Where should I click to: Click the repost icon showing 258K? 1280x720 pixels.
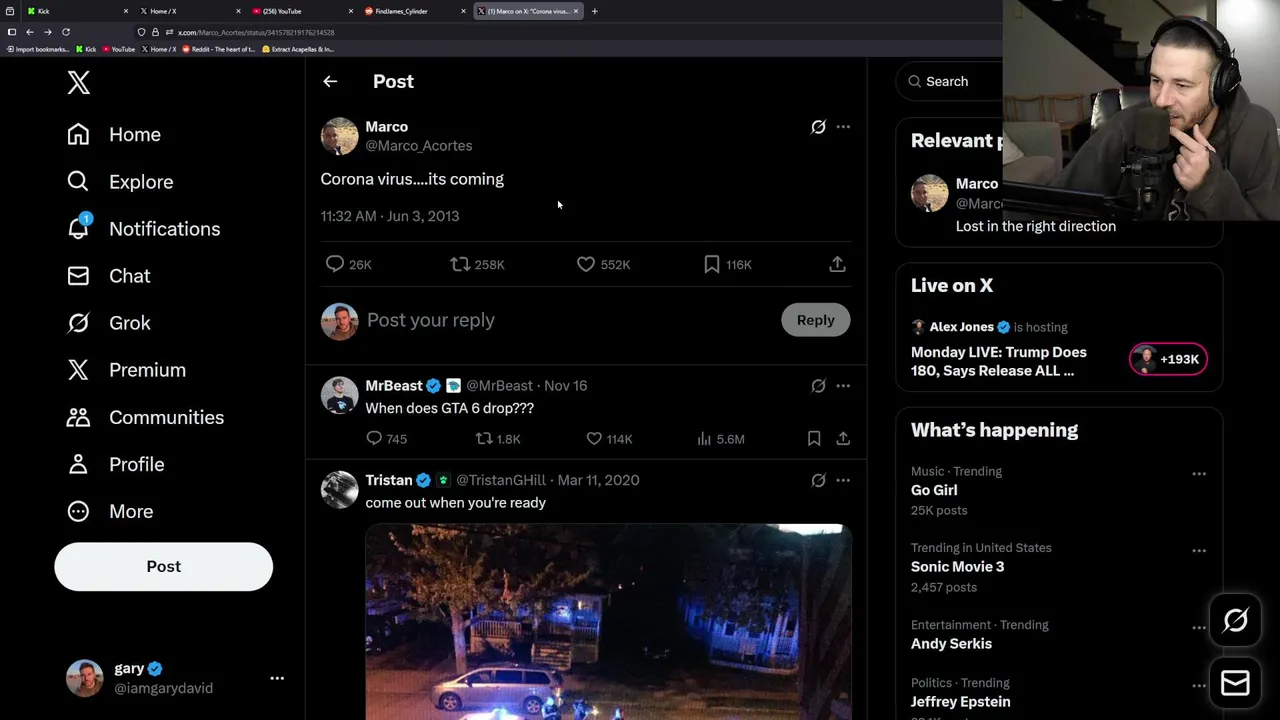460,264
